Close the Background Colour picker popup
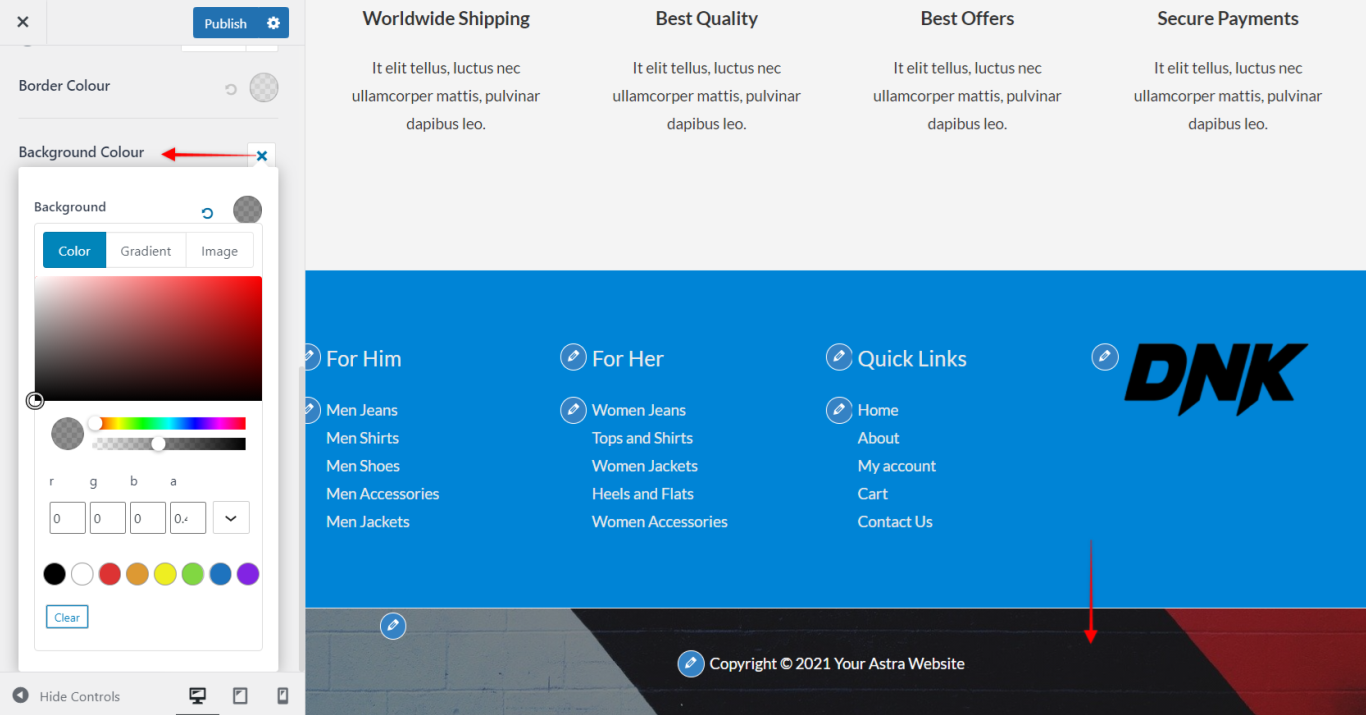1366x715 pixels. click(261, 155)
